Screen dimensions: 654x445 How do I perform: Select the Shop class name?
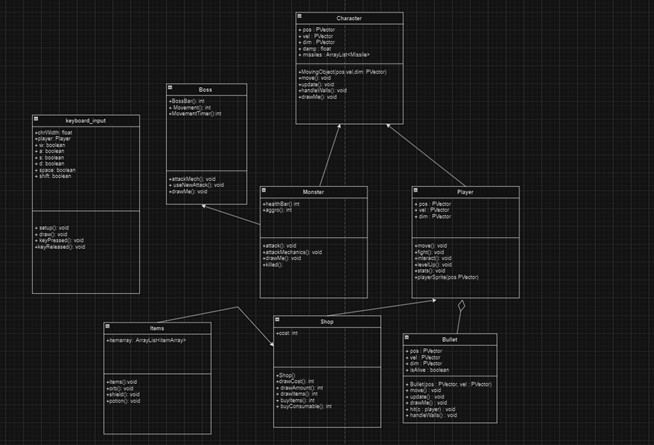point(327,321)
